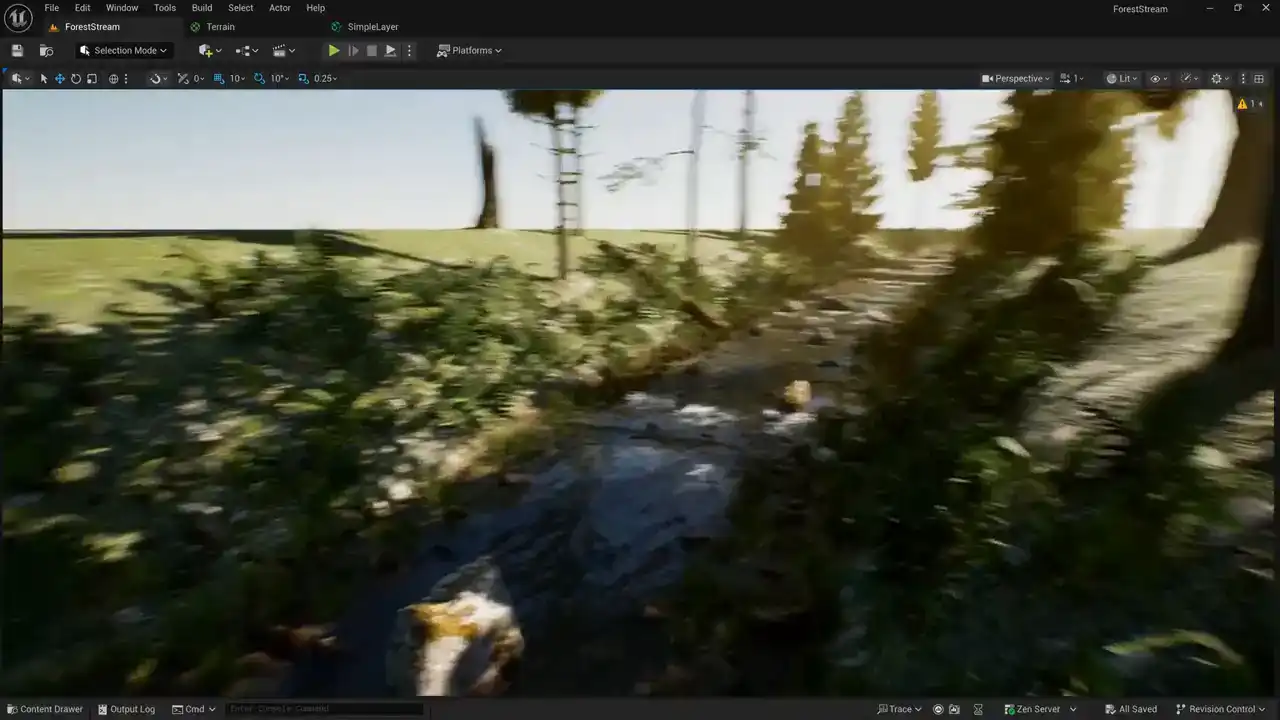Viewport: 1280px width, 720px height.
Task: Select the Rotate gizmo tool
Action: pyautogui.click(x=76, y=78)
